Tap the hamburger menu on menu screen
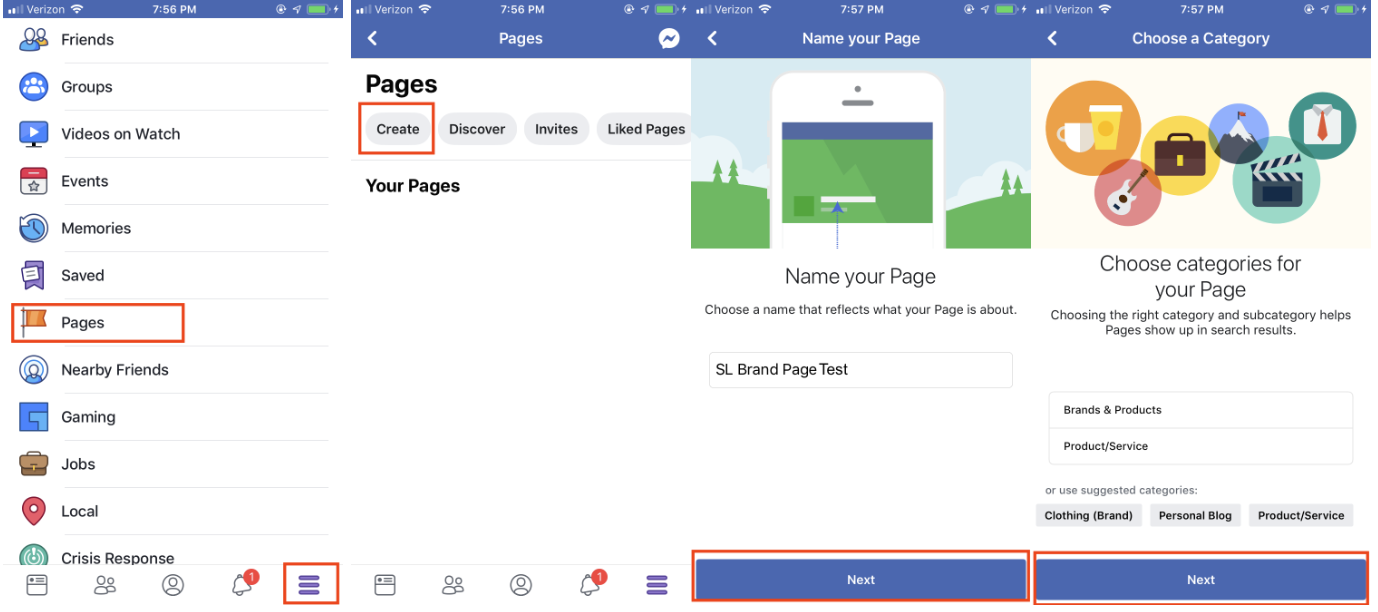The image size is (1378, 612). pyautogui.click(x=309, y=585)
